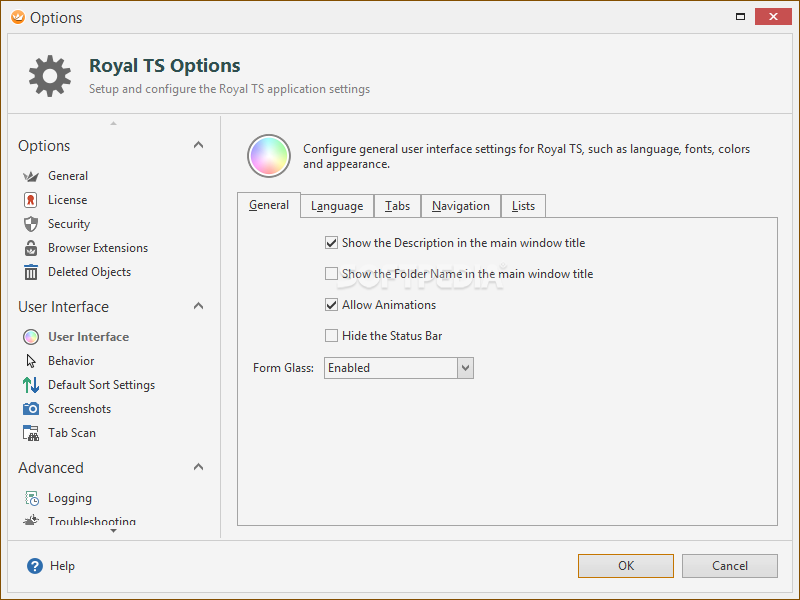
Task: Click the Security shield icon
Action: [31, 224]
